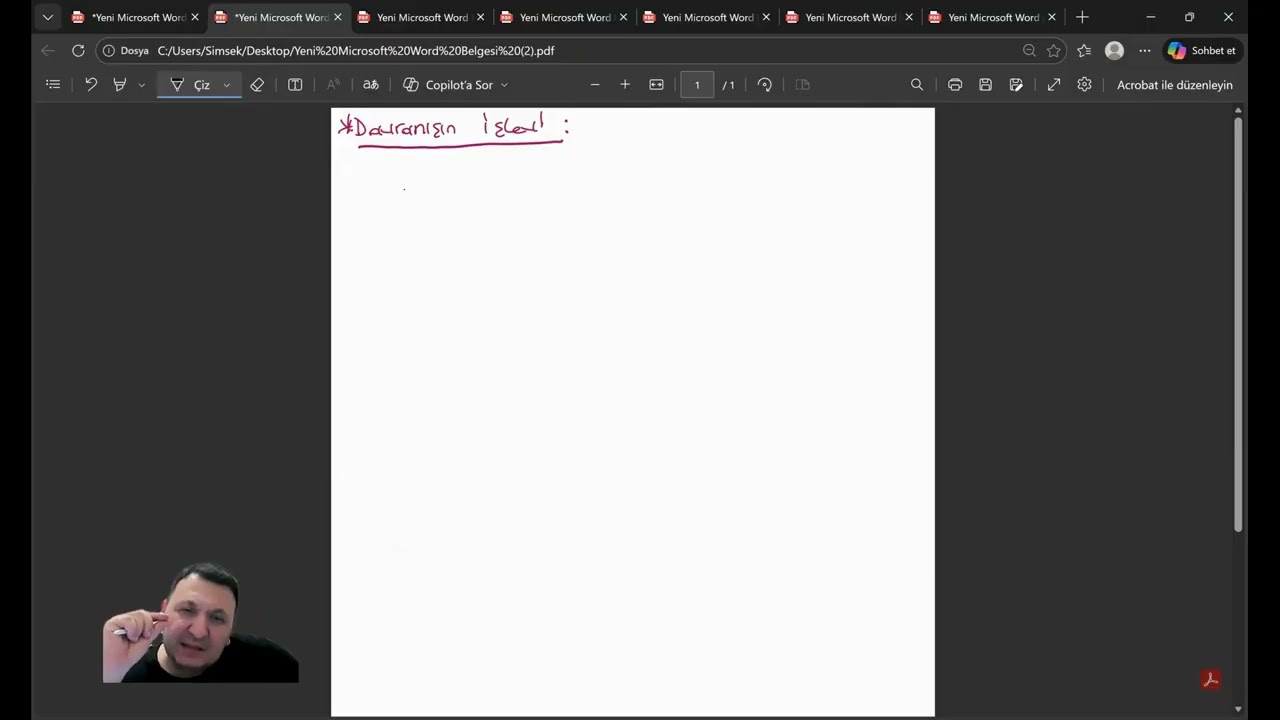Open the browser profile avatar
This screenshot has width=1280, height=720.
pyautogui.click(x=1114, y=50)
